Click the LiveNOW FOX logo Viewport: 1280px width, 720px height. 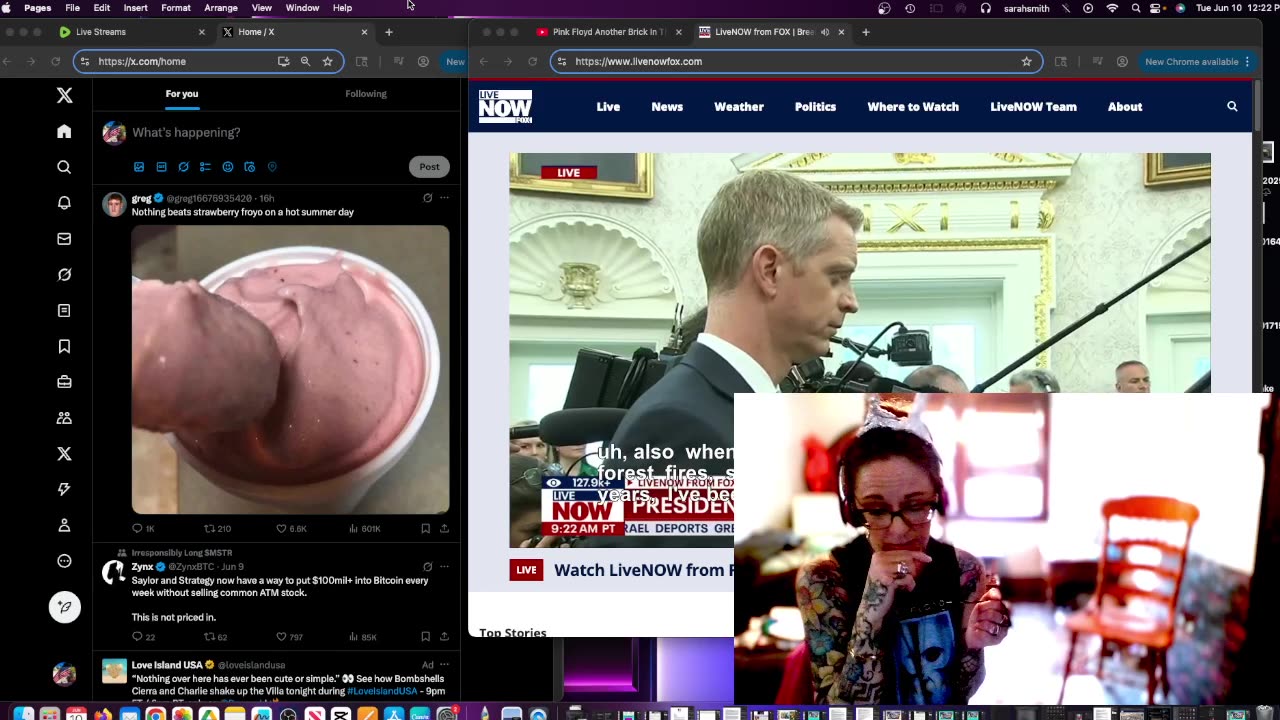tap(505, 106)
